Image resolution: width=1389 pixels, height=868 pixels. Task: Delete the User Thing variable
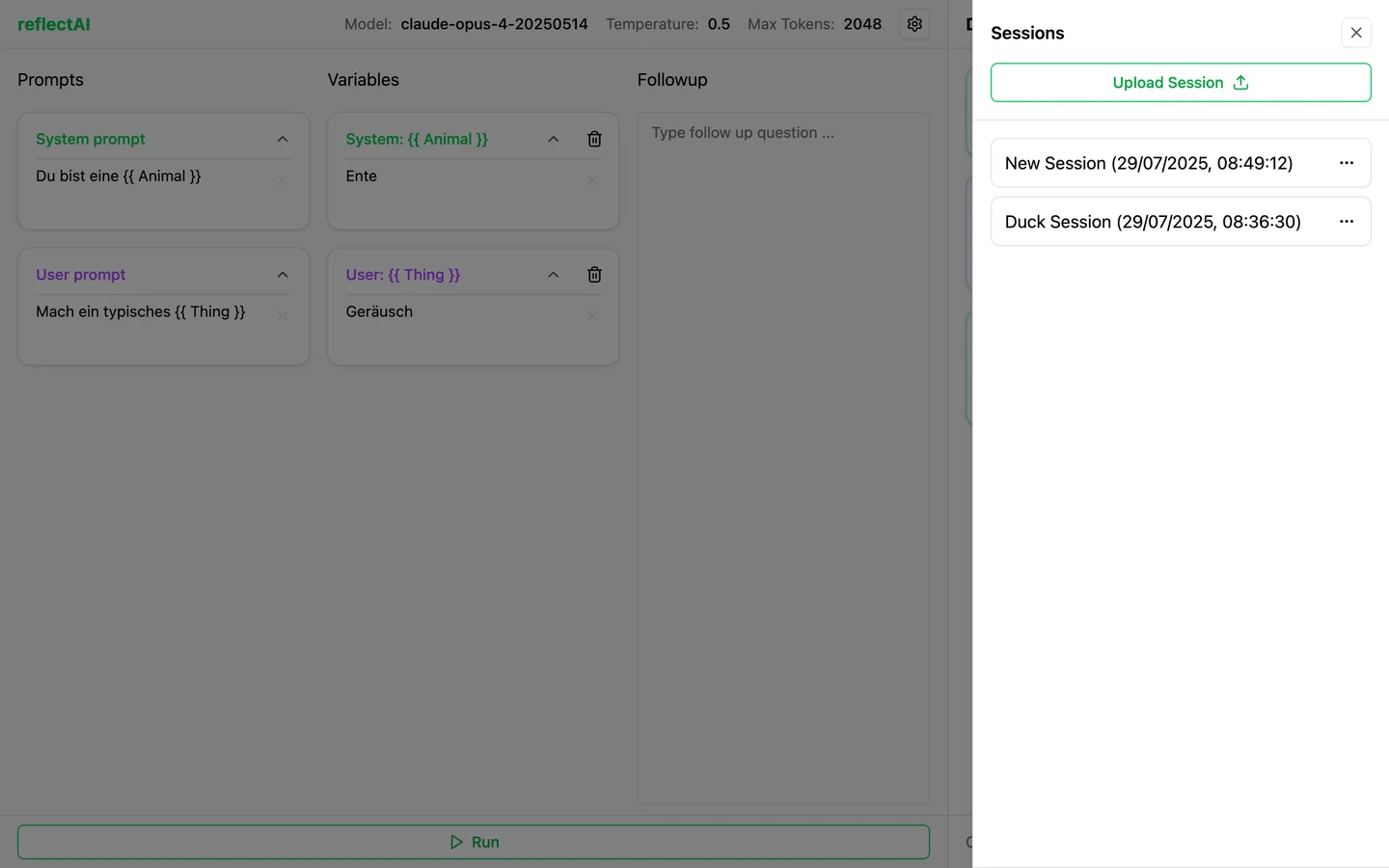[594, 275]
